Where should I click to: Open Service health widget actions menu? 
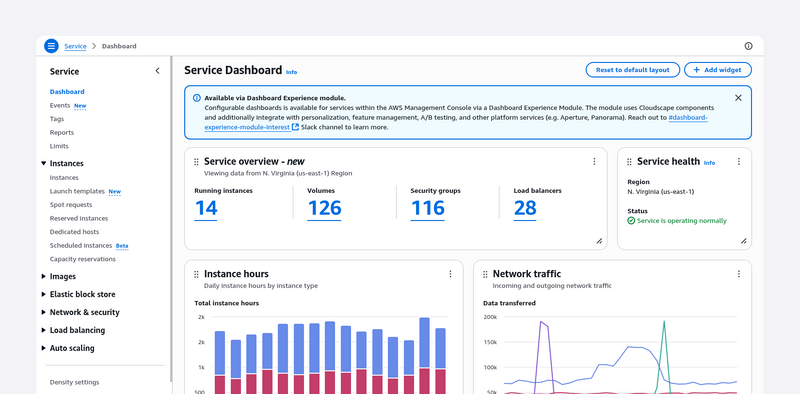tap(738, 161)
